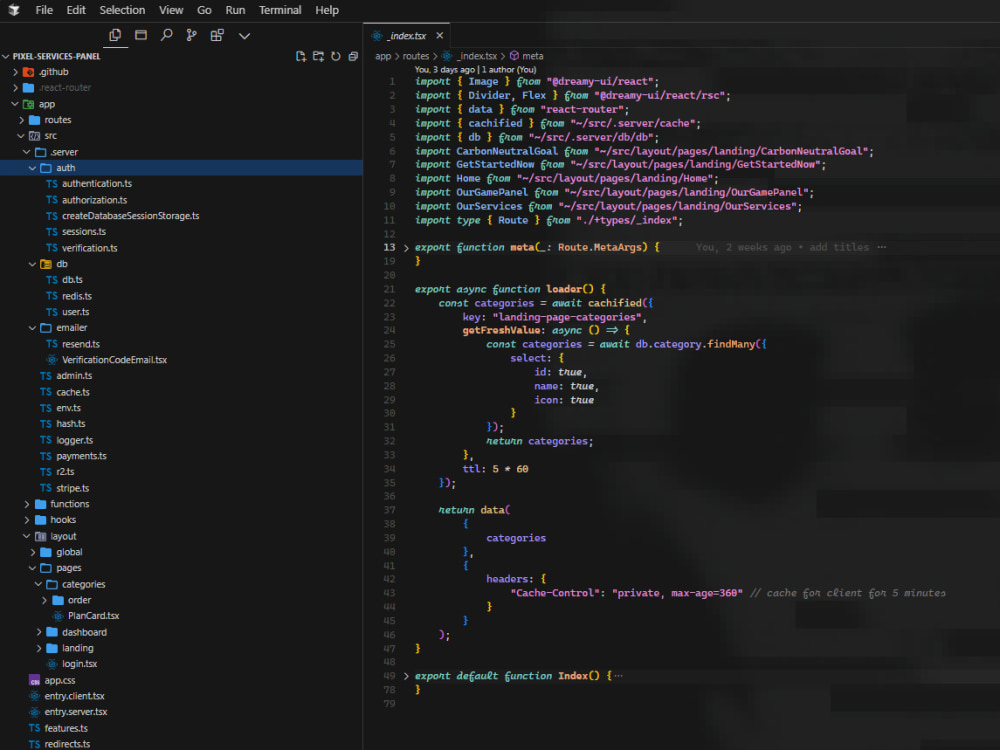This screenshot has width=1000, height=750.
Task: Expand the .react-router folder
Action: 16,88
